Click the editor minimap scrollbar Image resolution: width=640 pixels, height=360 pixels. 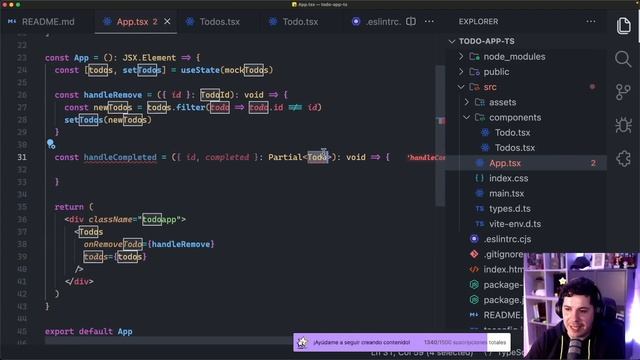point(440,135)
